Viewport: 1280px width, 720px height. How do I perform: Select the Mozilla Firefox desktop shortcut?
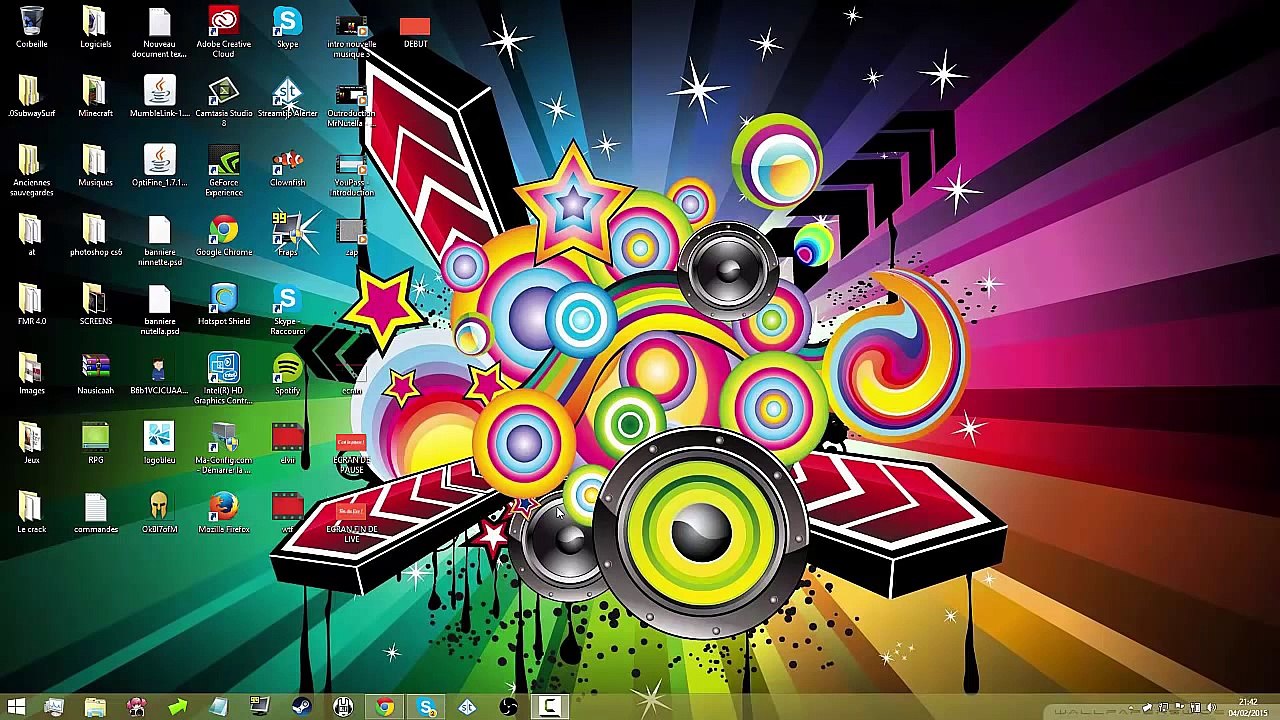click(223, 511)
